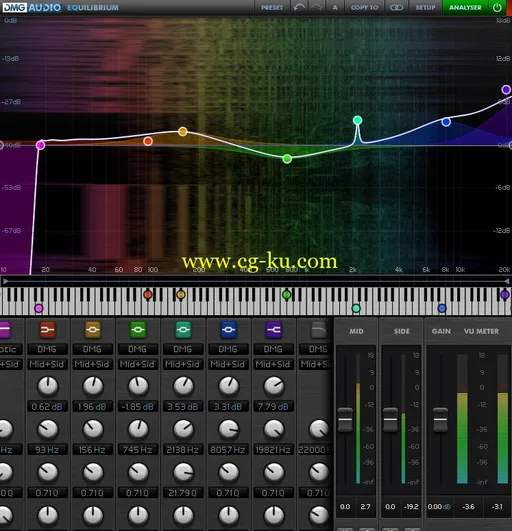Click the gain knob above 7.79 dB

[274, 386]
